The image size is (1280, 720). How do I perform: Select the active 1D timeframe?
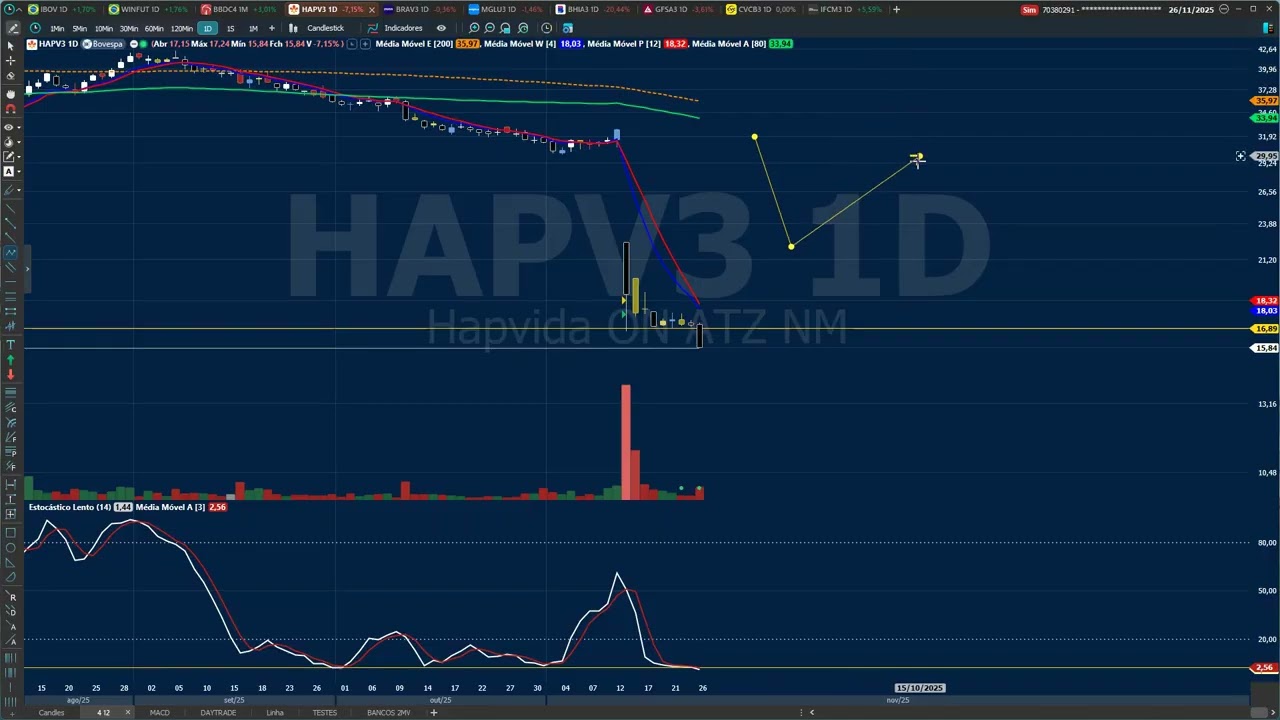(x=207, y=28)
